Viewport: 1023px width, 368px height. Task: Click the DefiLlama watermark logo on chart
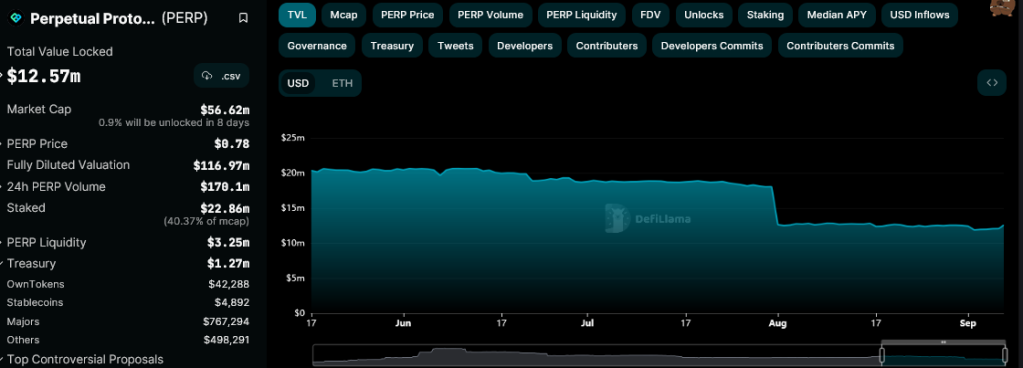pyautogui.click(x=617, y=218)
